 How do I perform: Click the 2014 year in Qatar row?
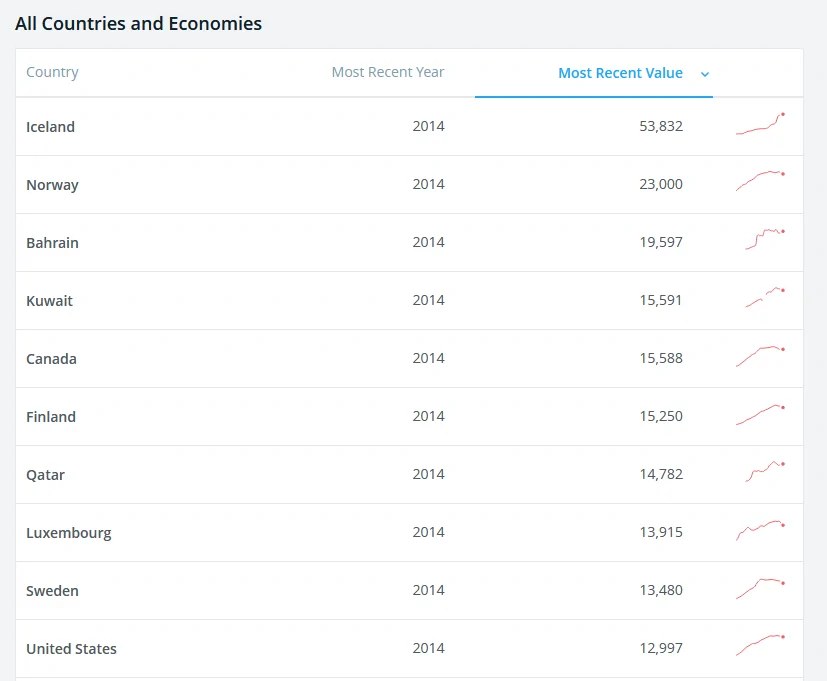[x=428, y=474]
